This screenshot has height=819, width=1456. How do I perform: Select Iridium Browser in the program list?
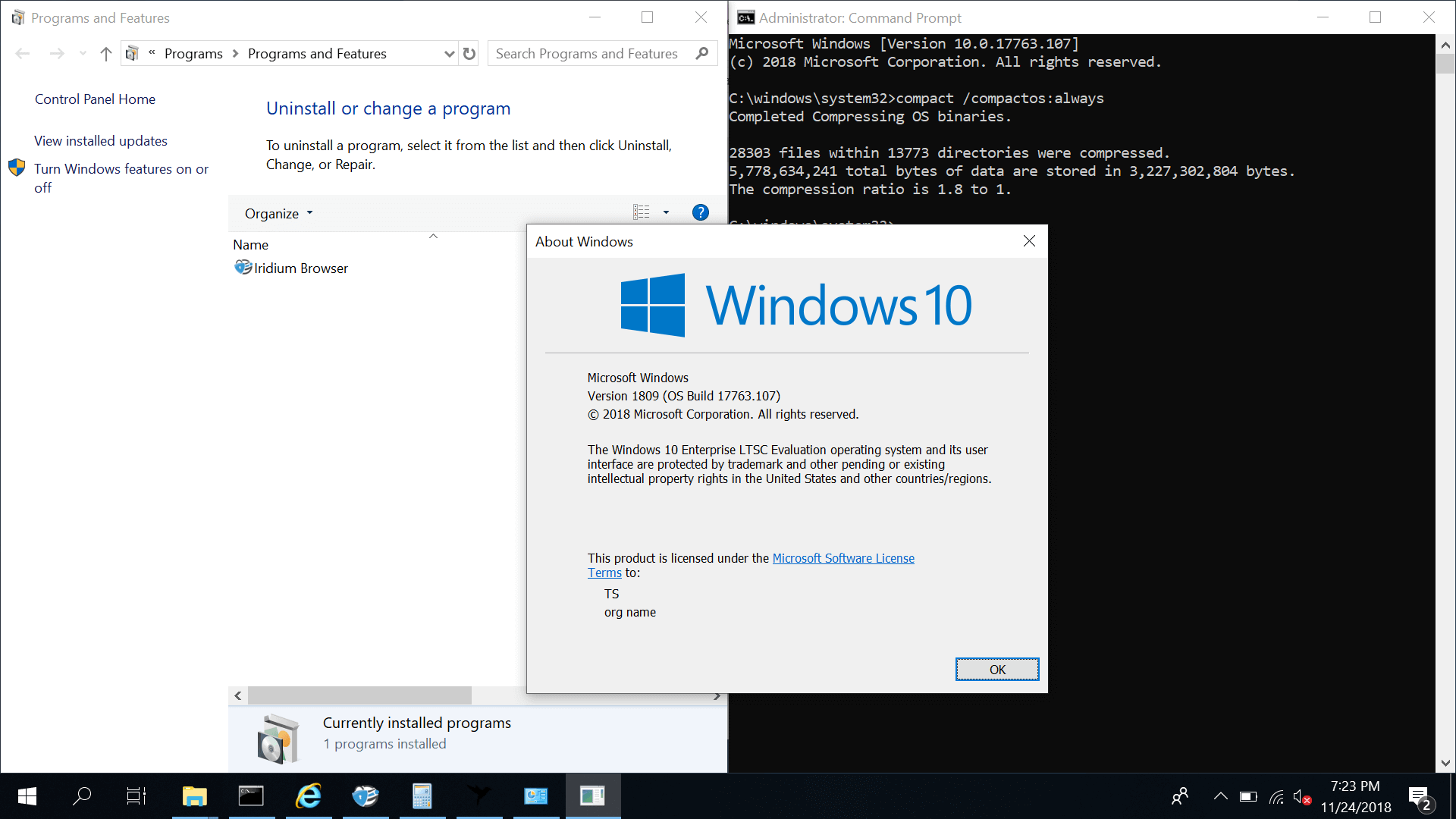pyautogui.click(x=301, y=268)
